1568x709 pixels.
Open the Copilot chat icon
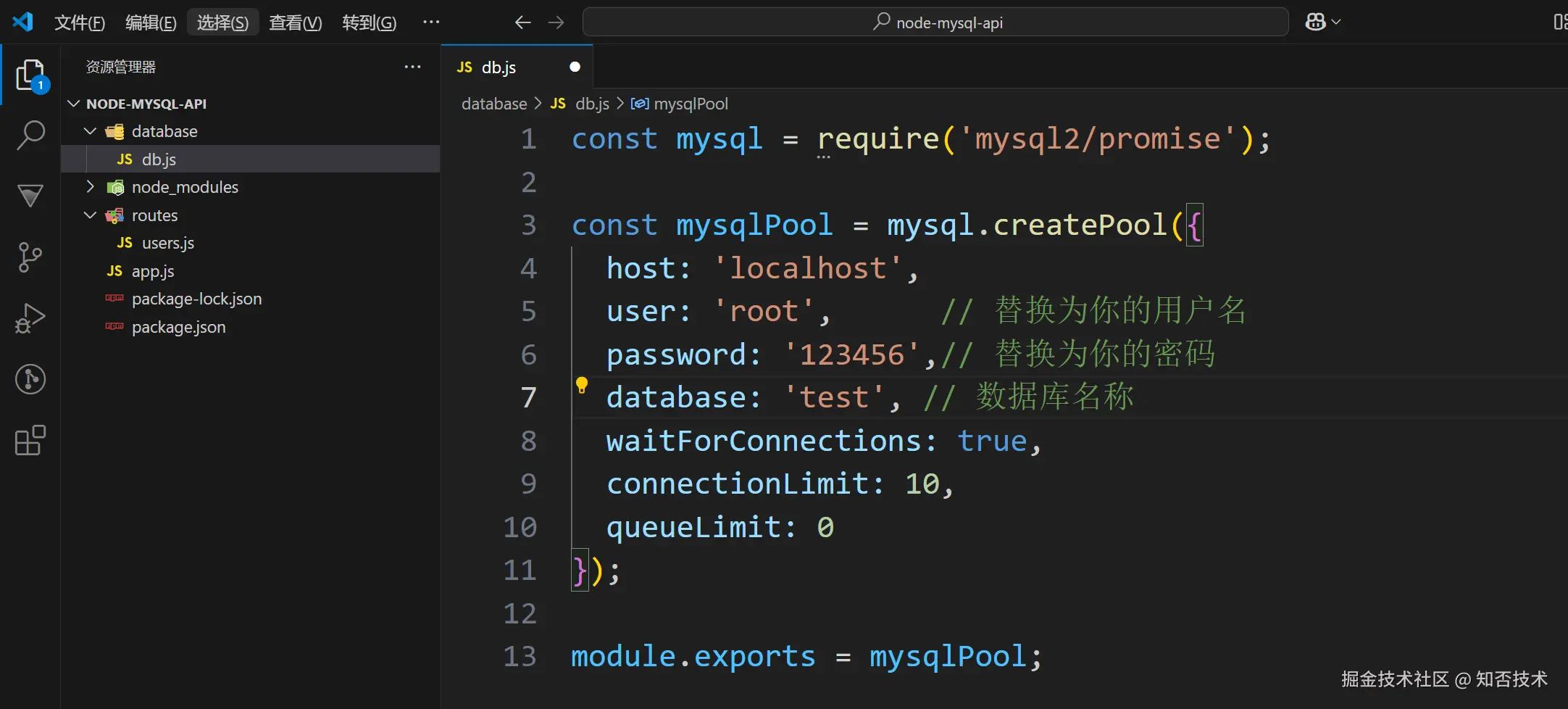coord(1316,22)
